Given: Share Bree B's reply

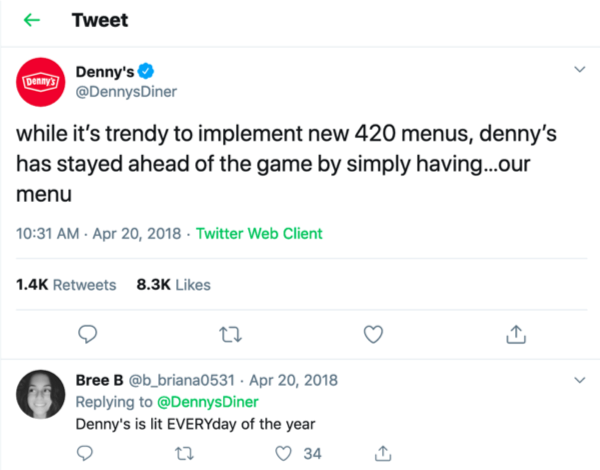Looking at the screenshot, I should coord(380,453).
